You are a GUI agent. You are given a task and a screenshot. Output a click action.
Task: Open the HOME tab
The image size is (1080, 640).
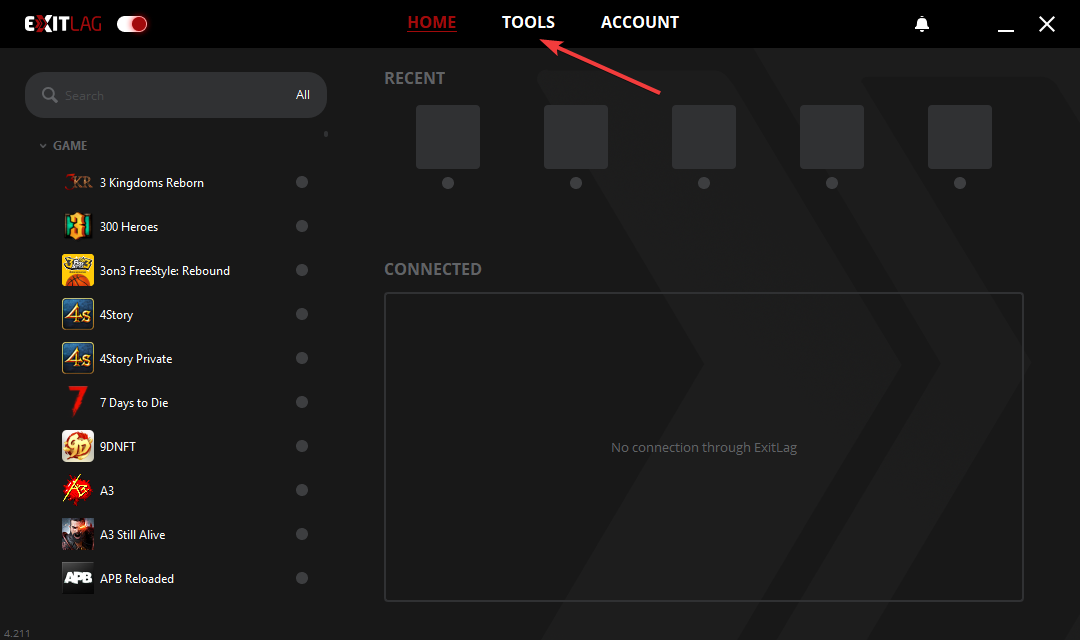click(x=432, y=22)
